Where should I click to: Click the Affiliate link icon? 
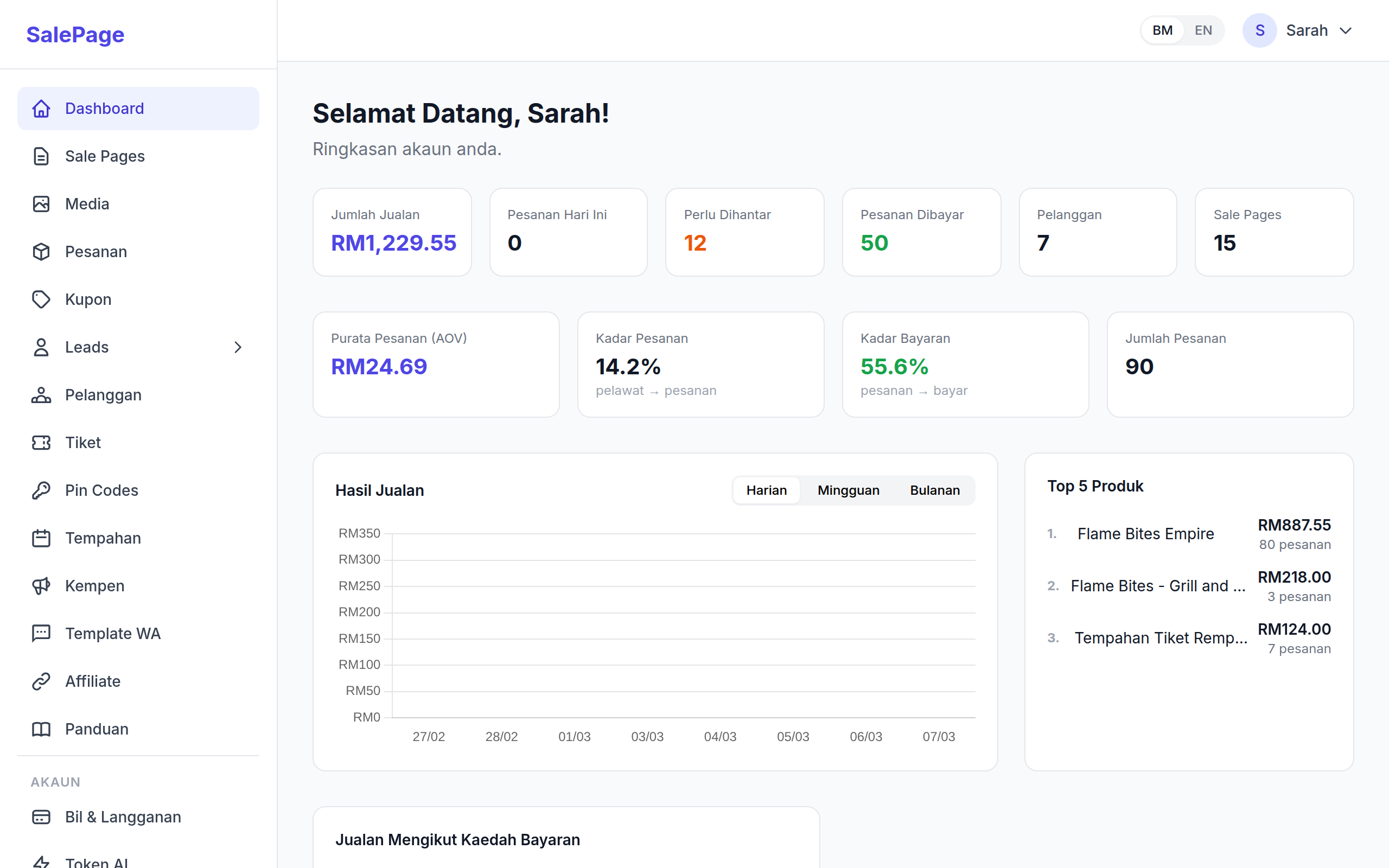41,681
